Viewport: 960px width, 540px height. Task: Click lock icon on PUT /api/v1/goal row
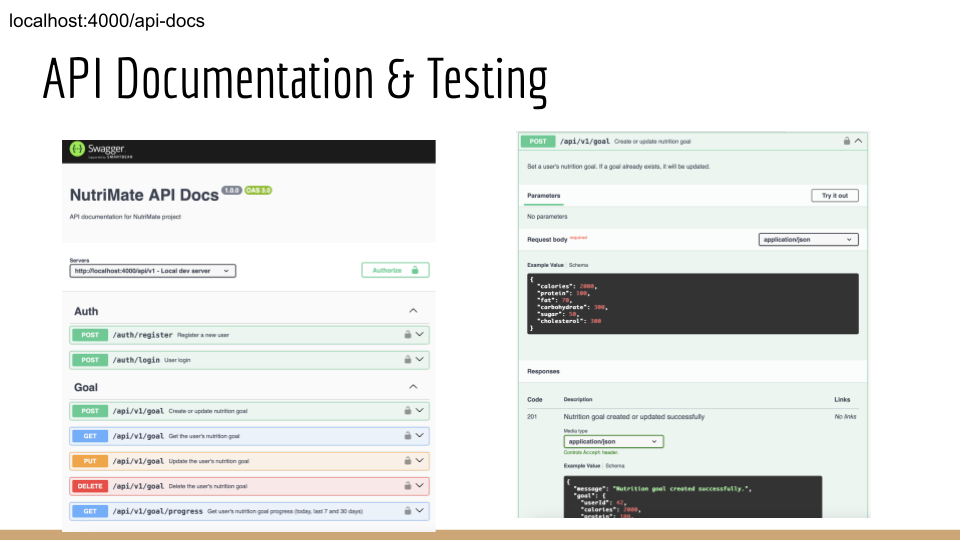[407, 461]
